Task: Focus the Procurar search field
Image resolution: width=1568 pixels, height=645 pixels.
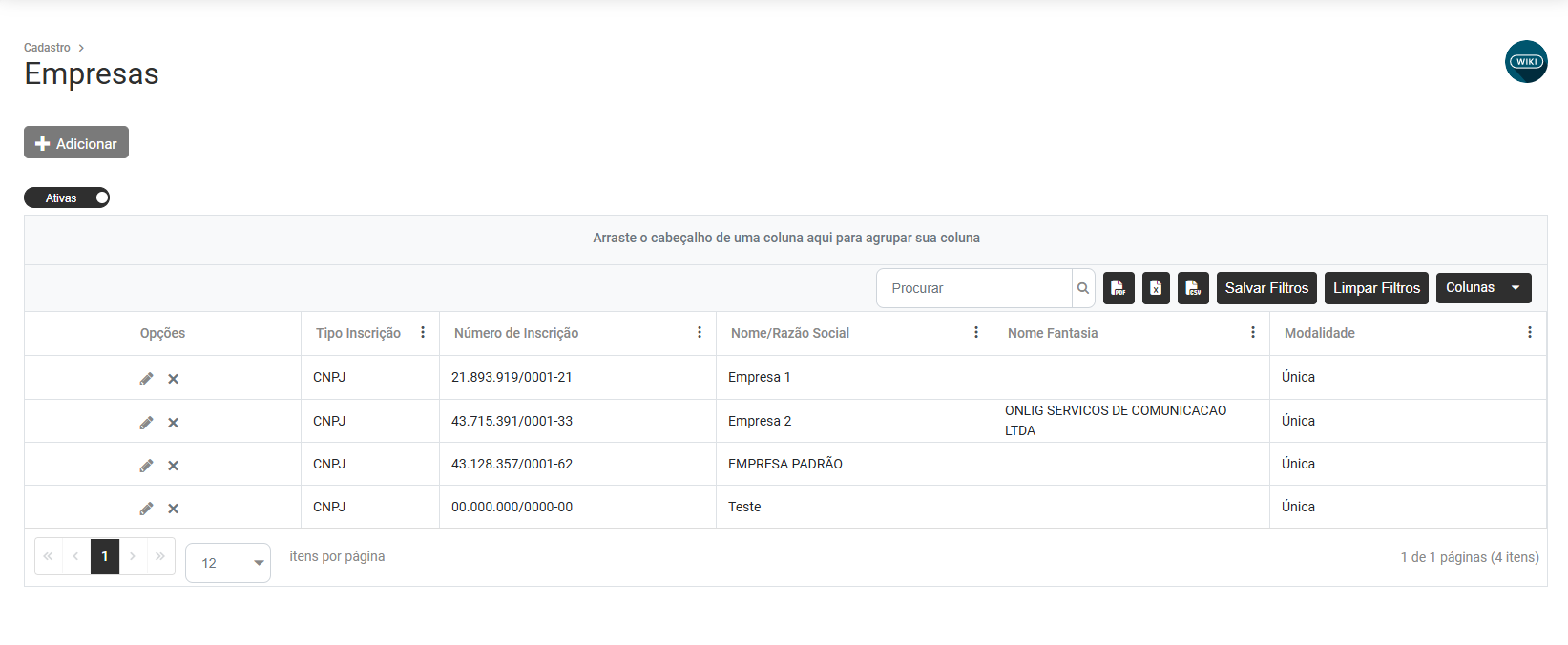Action: point(974,288)
